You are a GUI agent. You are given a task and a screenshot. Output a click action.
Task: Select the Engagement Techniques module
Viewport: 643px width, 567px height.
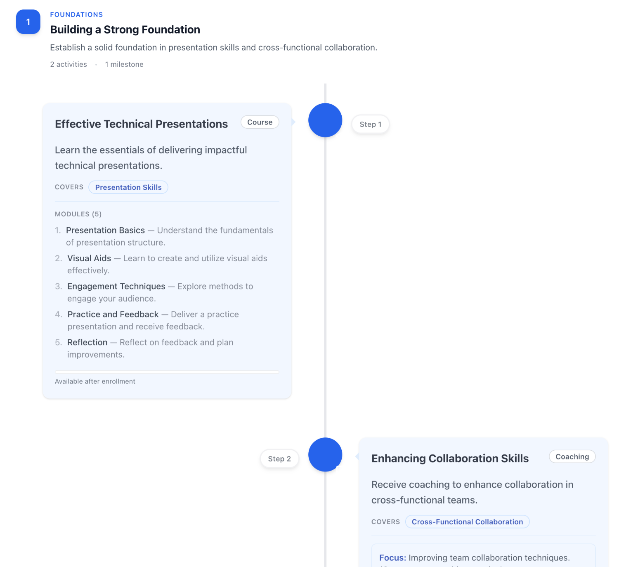[x=116, y=286]
